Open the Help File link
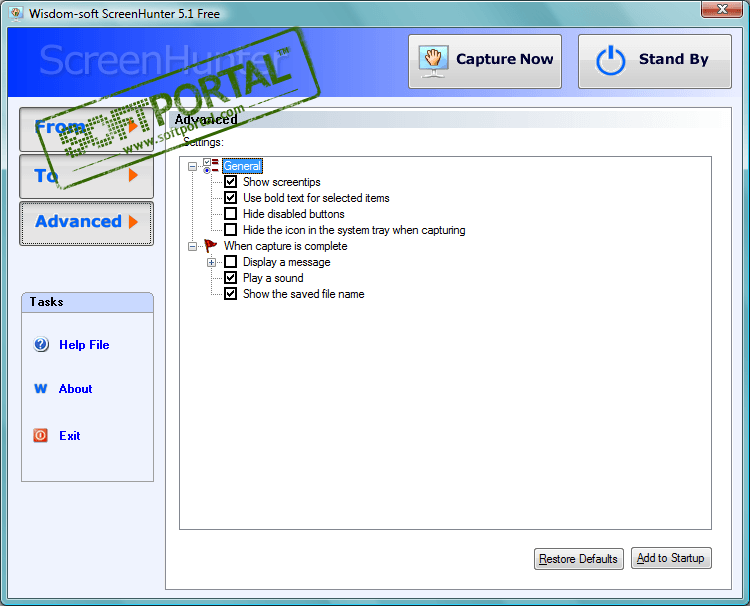The height and width of the screenshot is (606, 750). coord(84,344)
